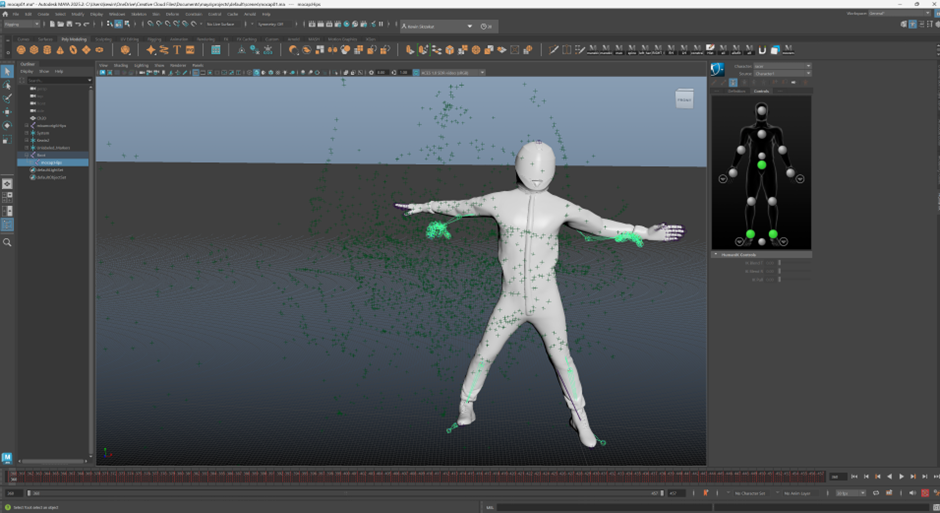Image resolution: width=940 pixels, height=513 pixels.
Task: Click the FRONT view cube
Action: (x=684, y=99)
